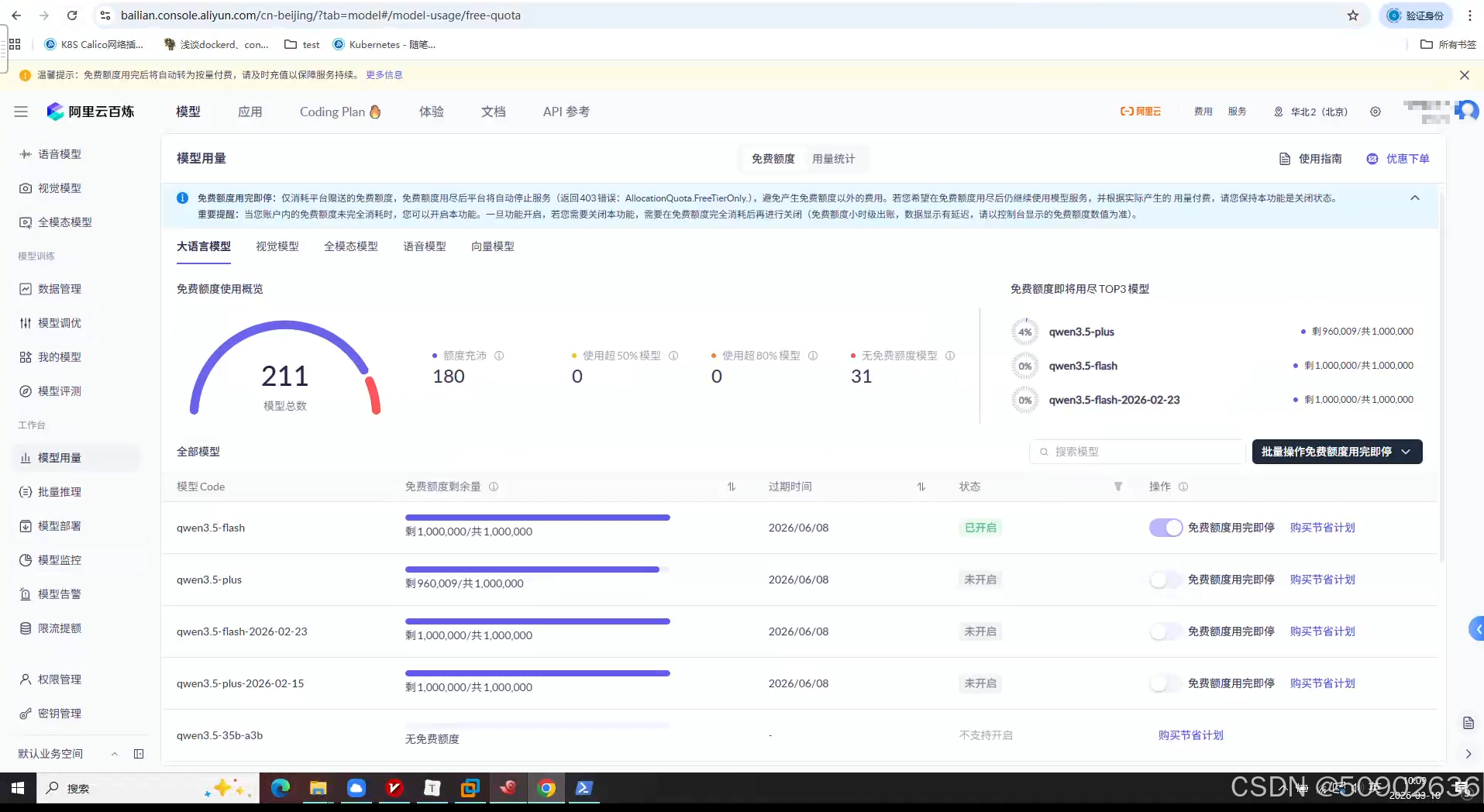Click info icon next to 无免费额度模型
1484x812 pixels.
950,356
